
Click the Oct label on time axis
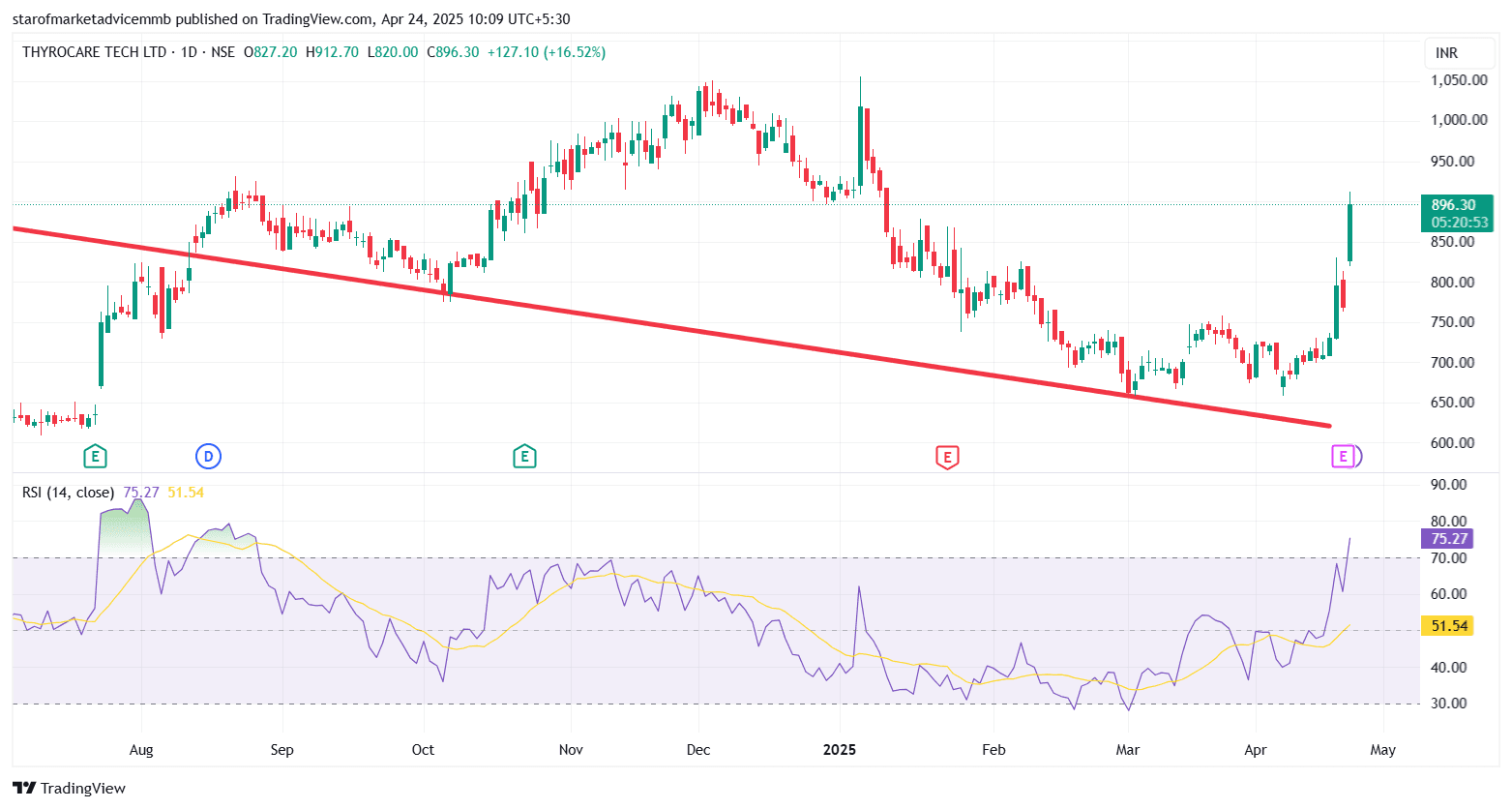(x=423, y=750)
